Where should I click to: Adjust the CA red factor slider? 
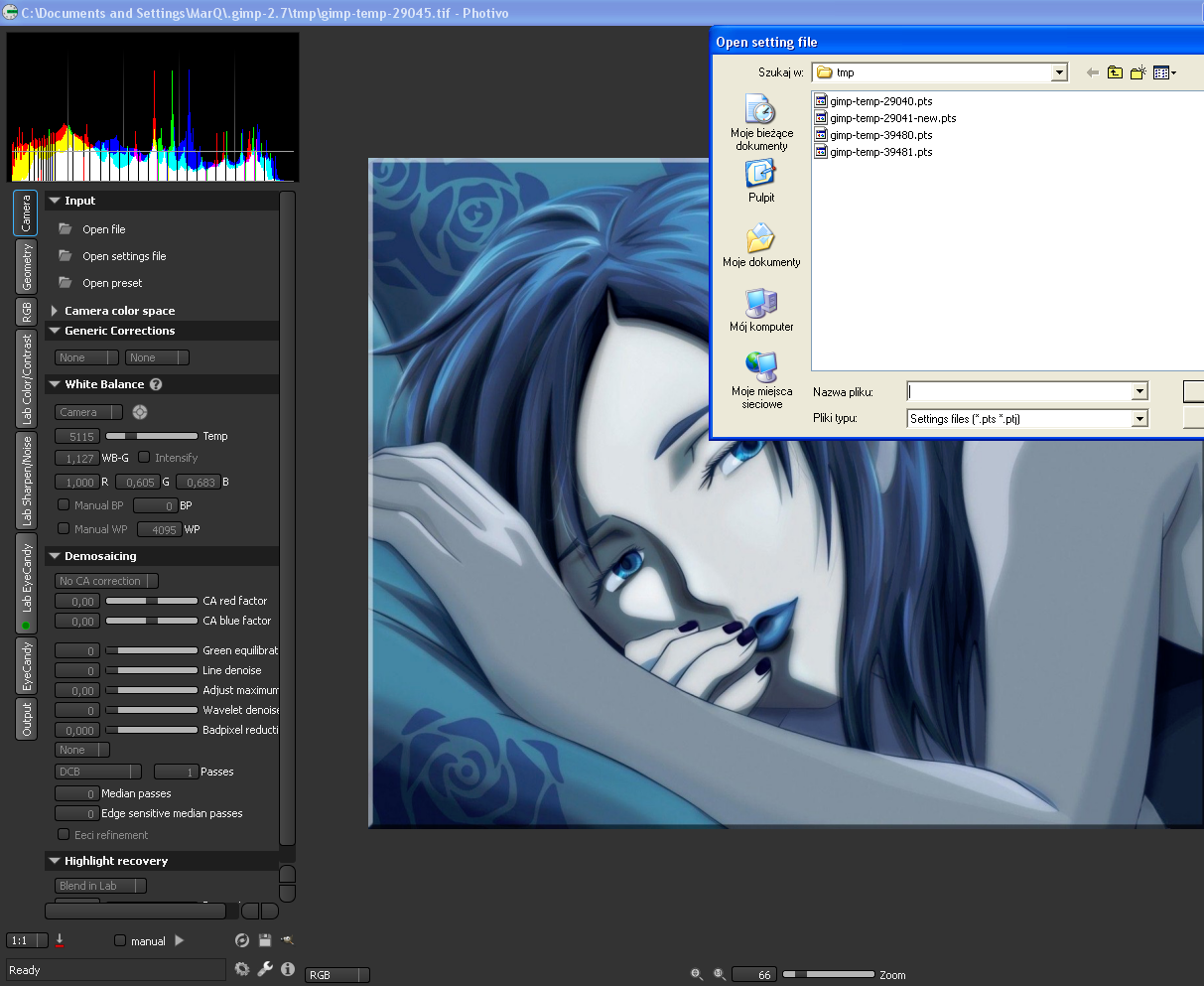tap(151, 601)
